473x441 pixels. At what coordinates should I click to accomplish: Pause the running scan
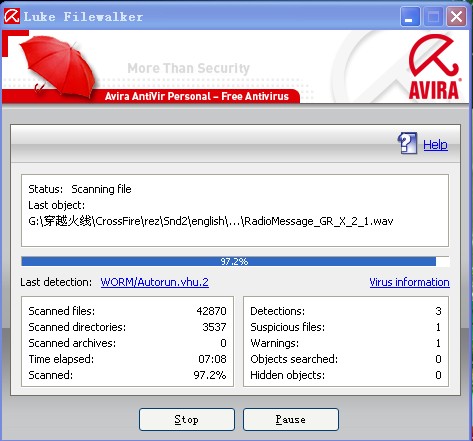pyautogui.click(x=291, y=419)
